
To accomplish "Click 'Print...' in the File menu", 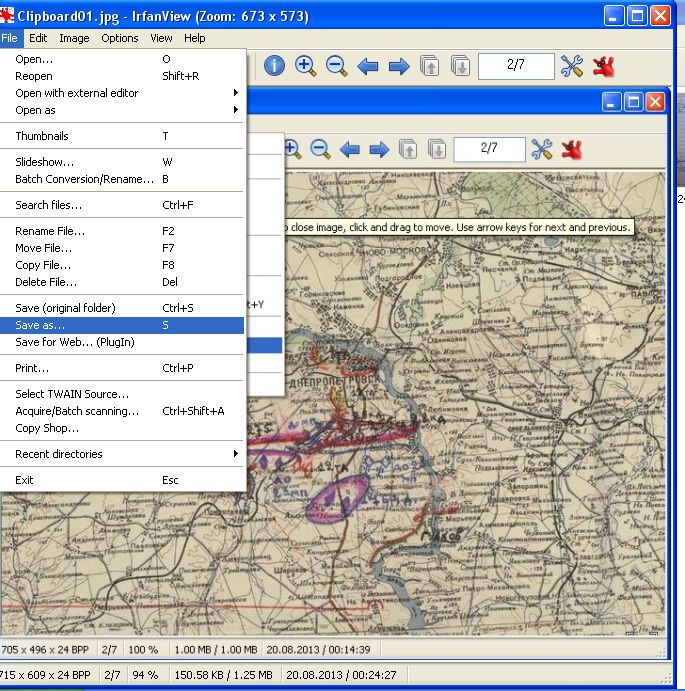I will click(32, 368).
